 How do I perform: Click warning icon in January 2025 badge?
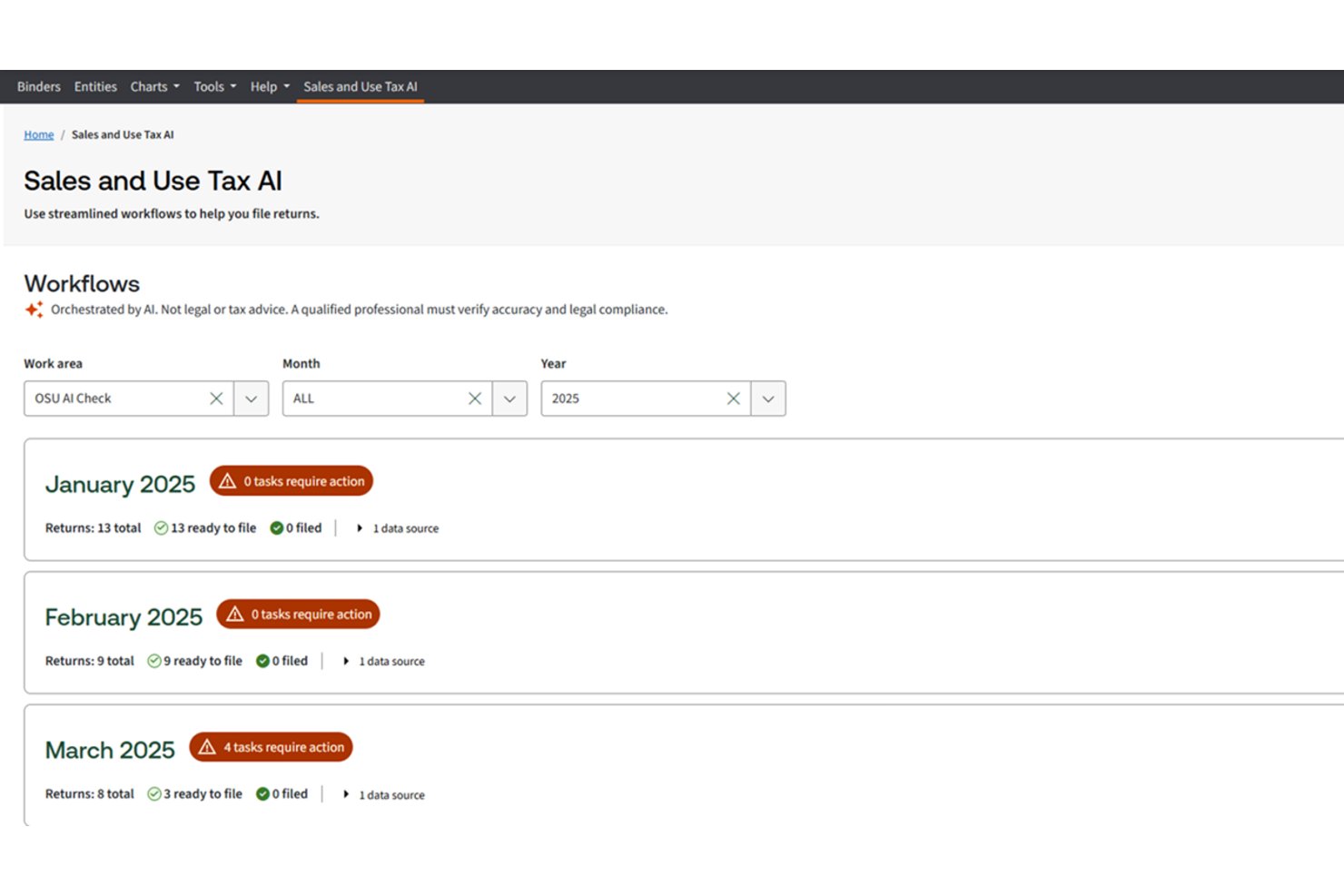[x=228, y=481]
